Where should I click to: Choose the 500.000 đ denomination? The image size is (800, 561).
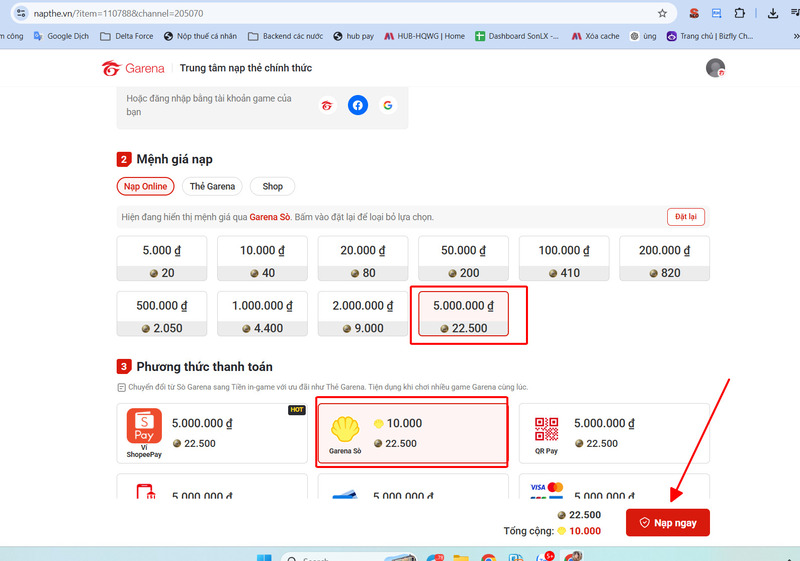point(162,314)
